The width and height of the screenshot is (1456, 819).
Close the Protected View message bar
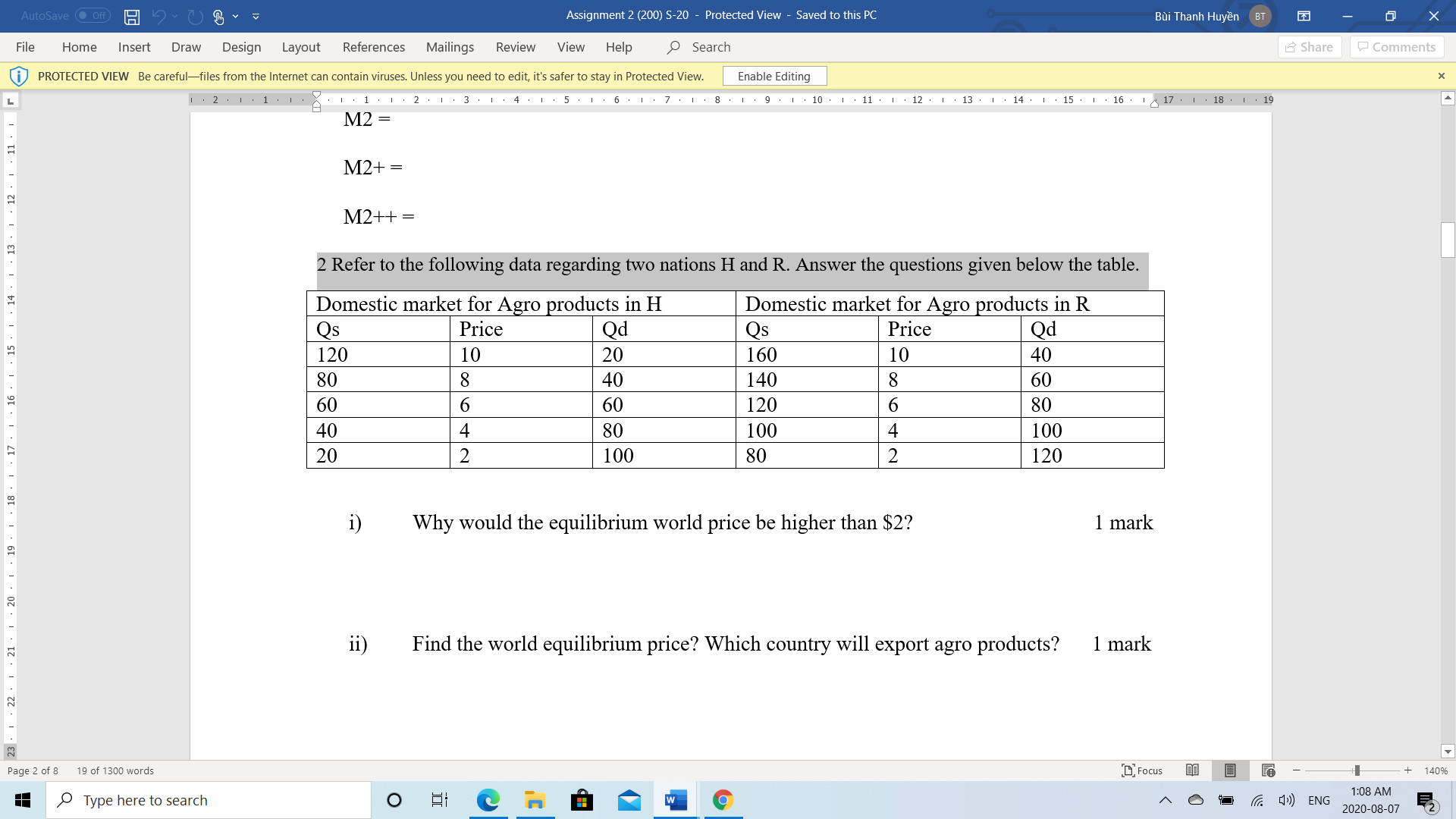tap(1442, 76)
